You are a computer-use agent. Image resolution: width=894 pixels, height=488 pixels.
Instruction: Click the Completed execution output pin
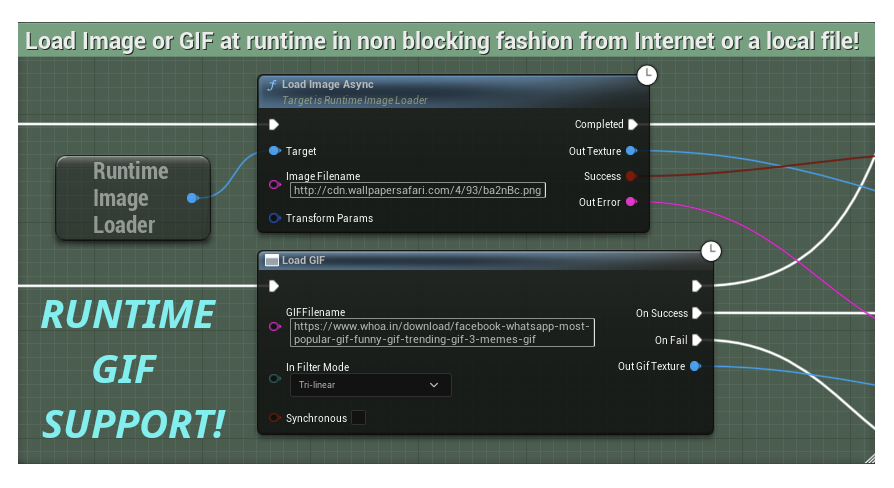(x=633, y=124)
